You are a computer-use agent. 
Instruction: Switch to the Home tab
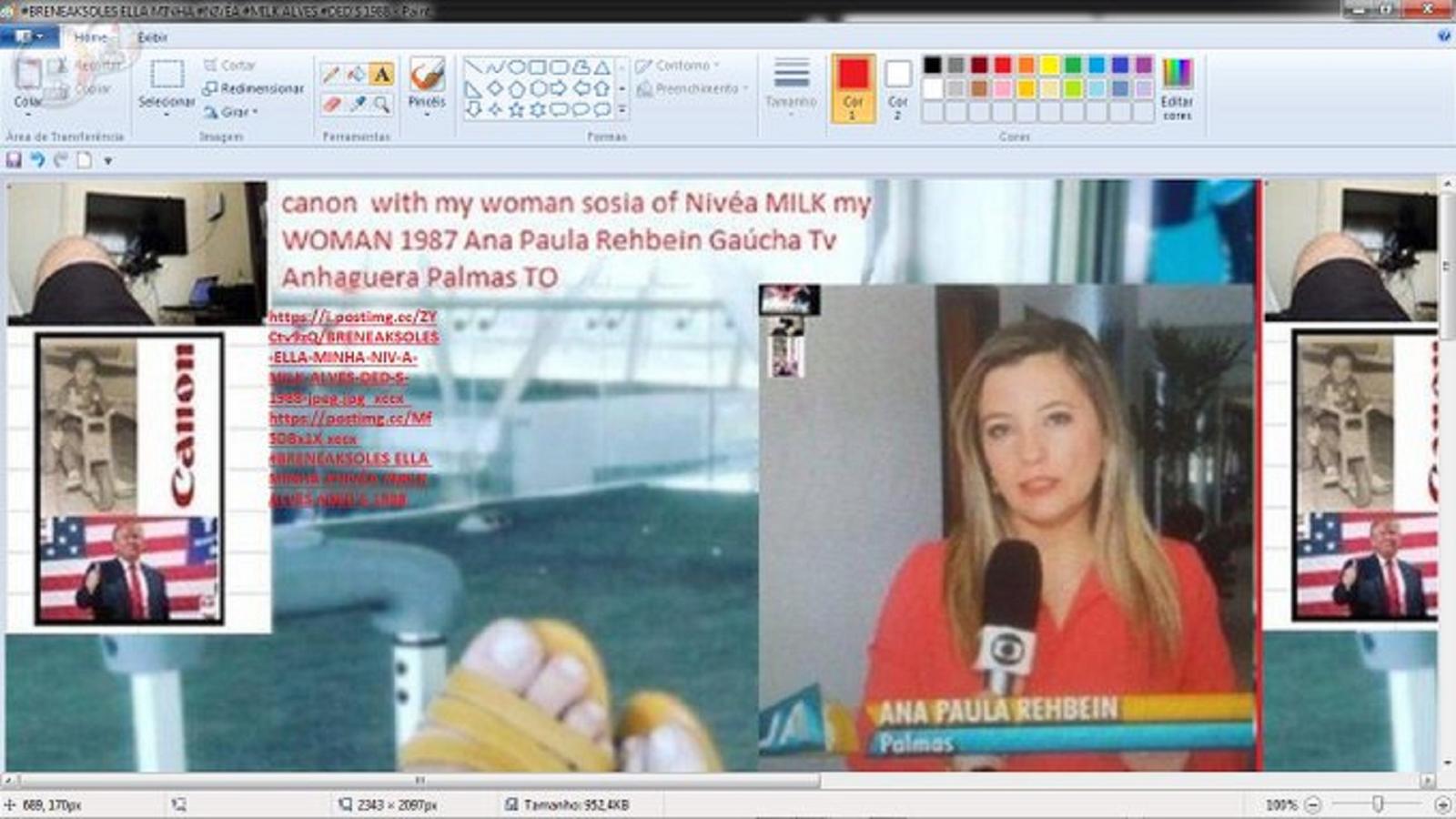[x=90, y=37]
